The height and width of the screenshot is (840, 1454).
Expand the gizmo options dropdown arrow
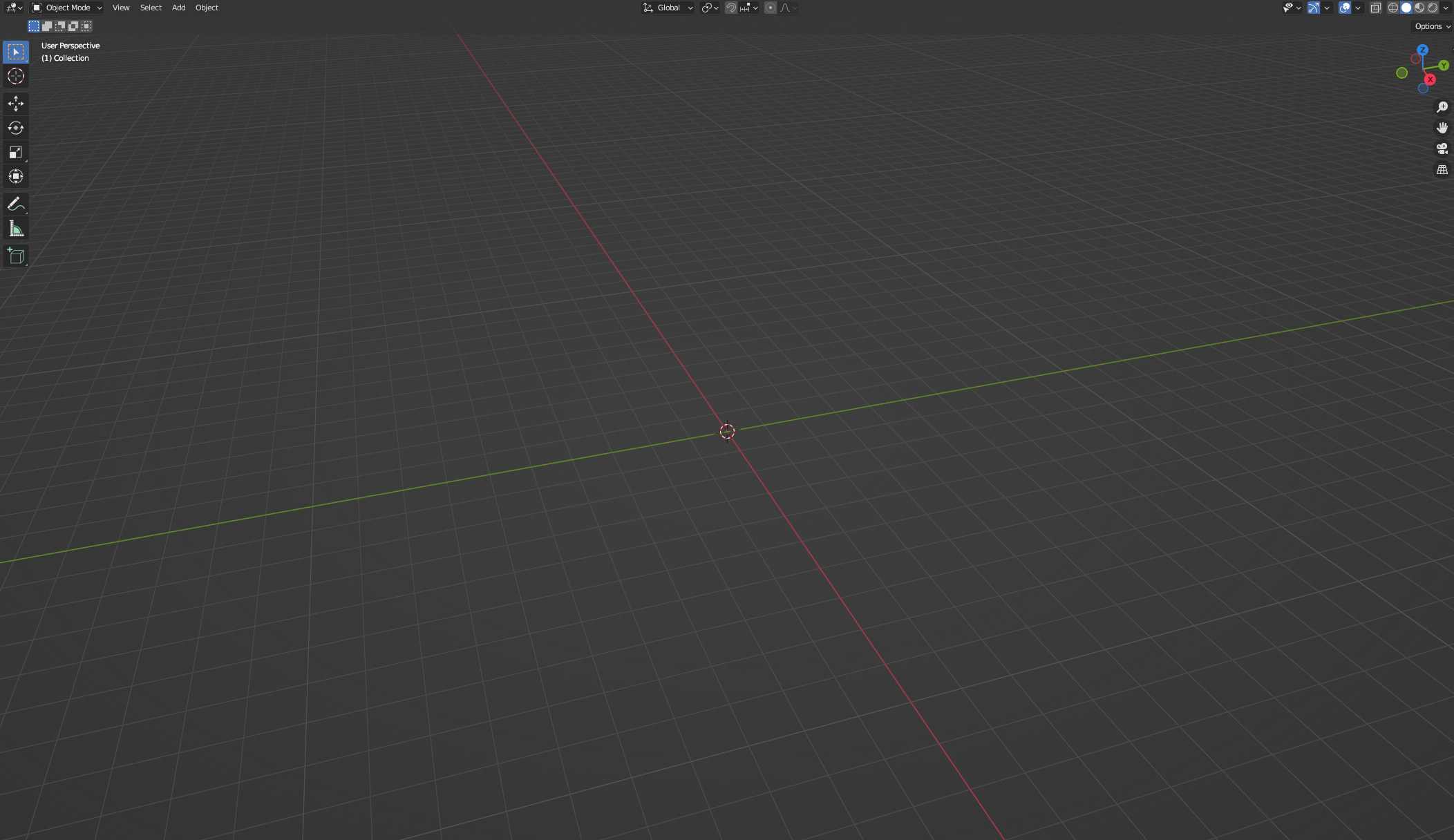tap(1327, 8)
